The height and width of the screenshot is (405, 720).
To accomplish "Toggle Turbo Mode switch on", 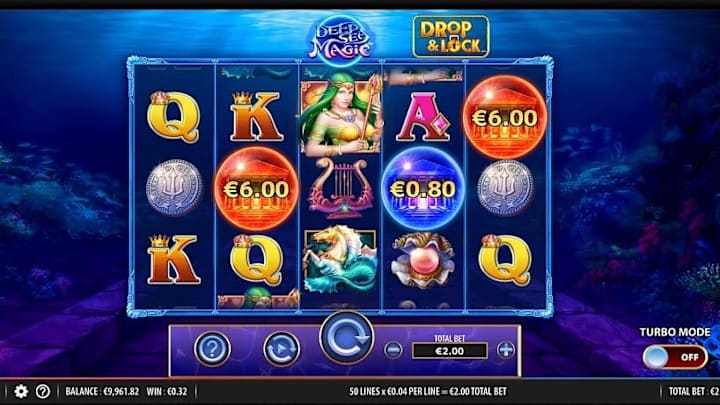I will coord(675,357).
